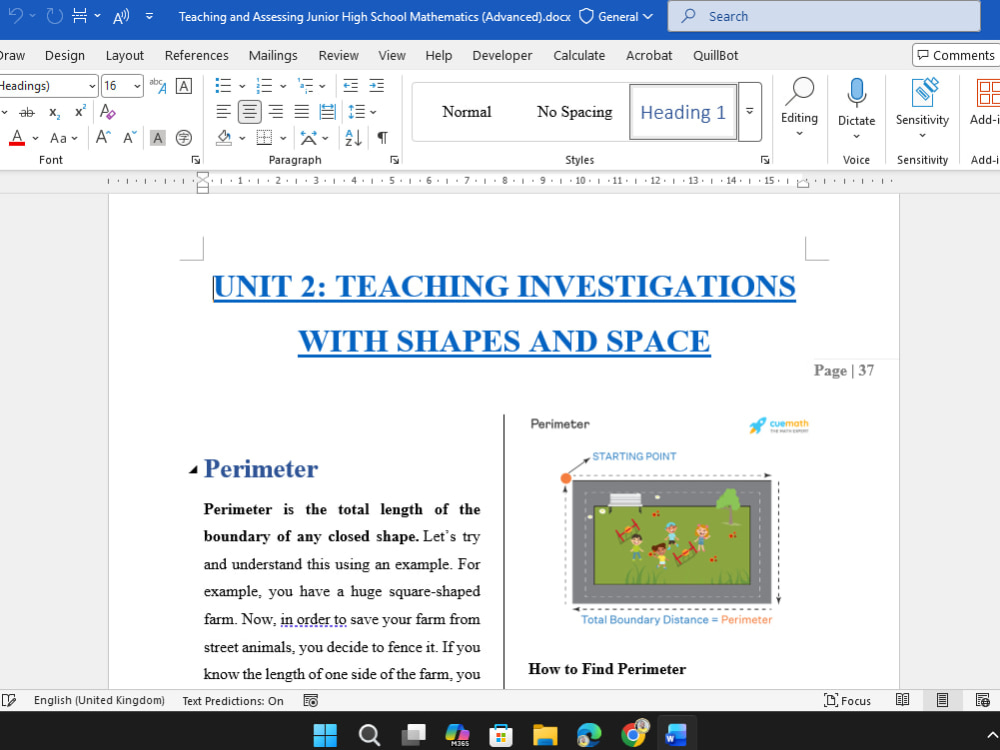Expand the borders dropdown arrow

tap(283, 138)
